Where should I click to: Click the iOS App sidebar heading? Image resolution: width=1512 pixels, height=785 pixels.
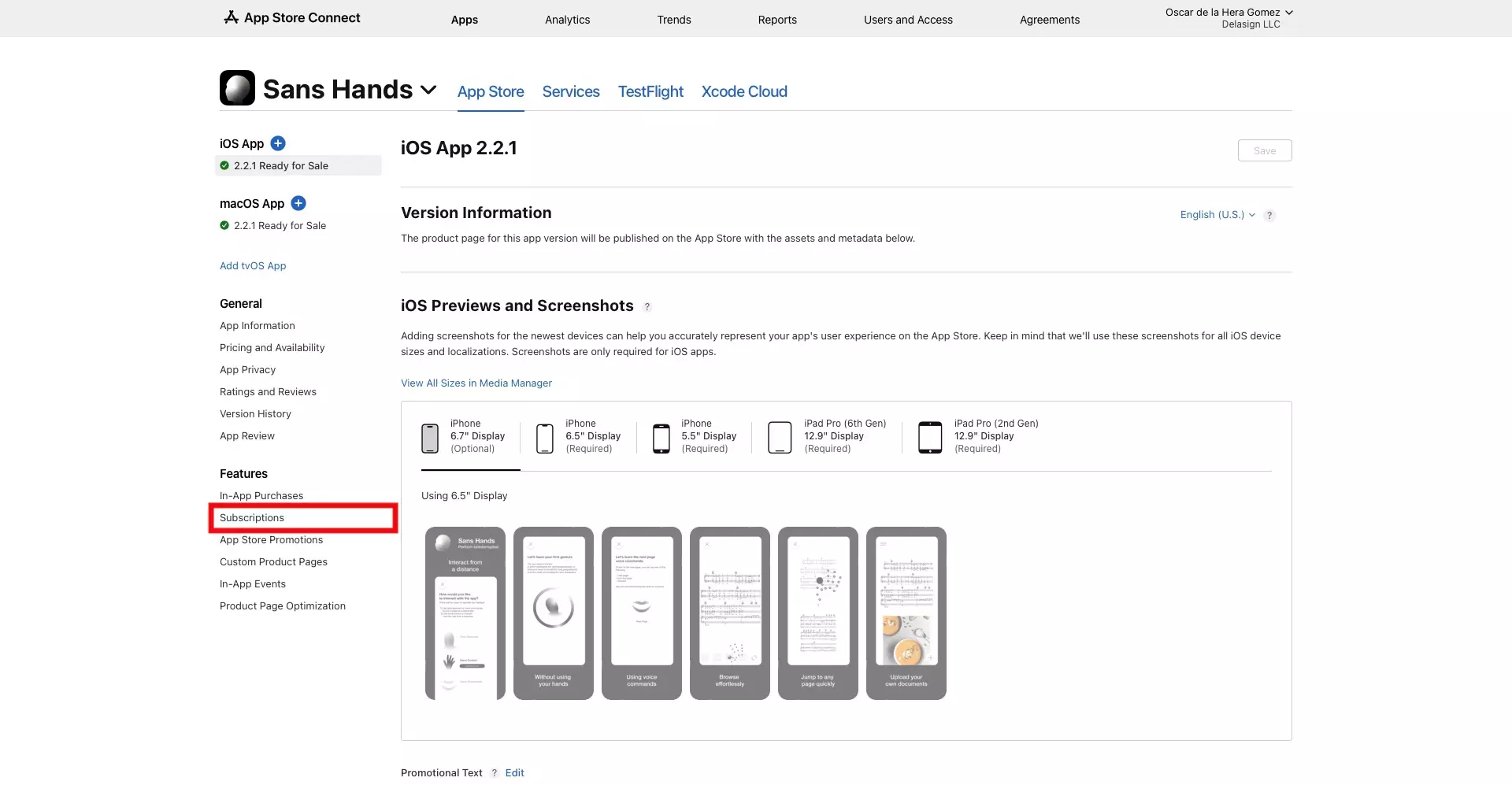[242, 144]
